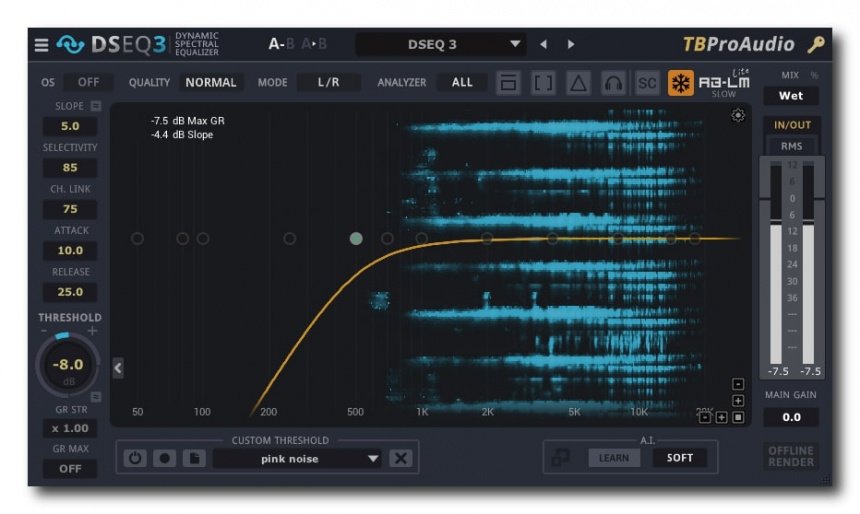The image size is (860, 514).
Task: Open the pink noise threshold dropdown
Action: (x=297, y=459)
